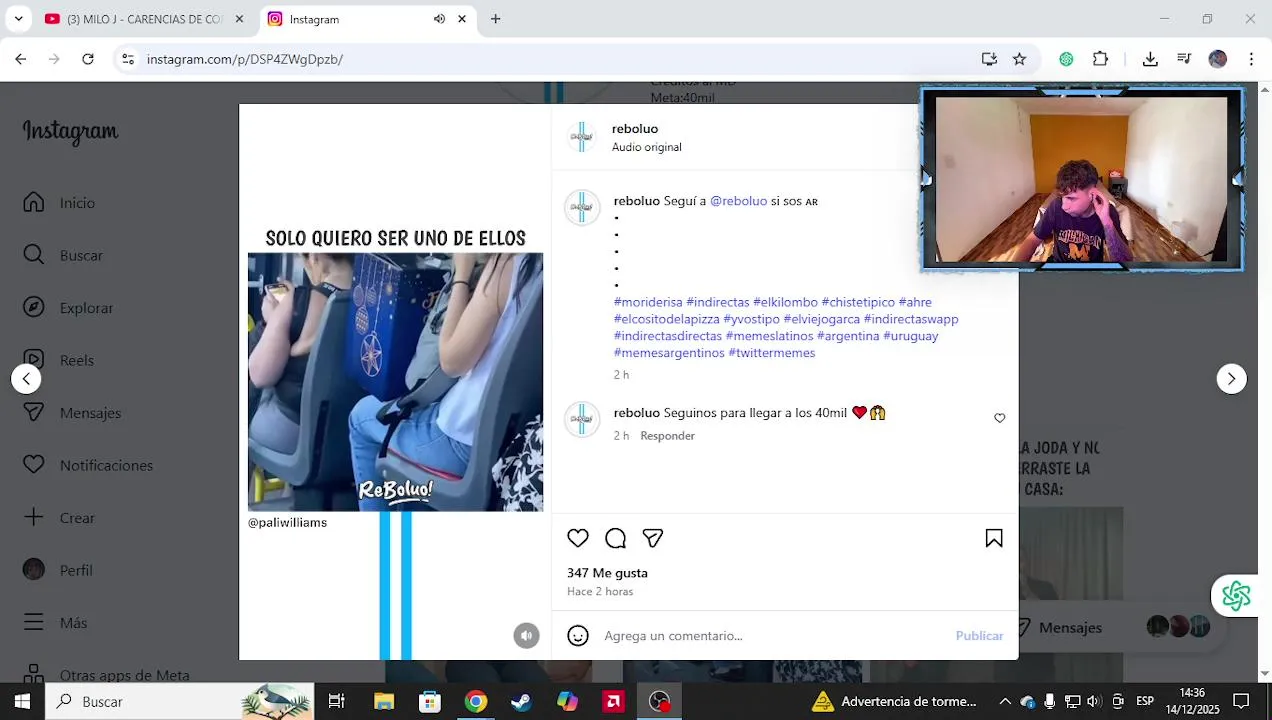The height and width of the screenshot is (720, 1272).
Task: View site information icon in address bar
Action: 128,59
